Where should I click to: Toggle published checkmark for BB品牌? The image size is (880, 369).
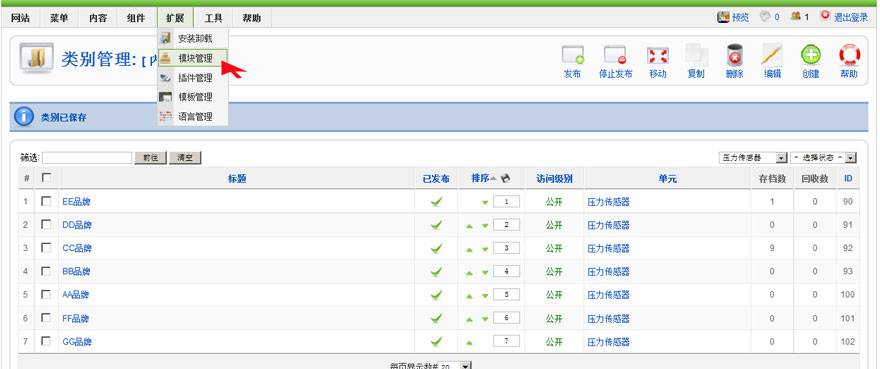(x=436, y=272)
